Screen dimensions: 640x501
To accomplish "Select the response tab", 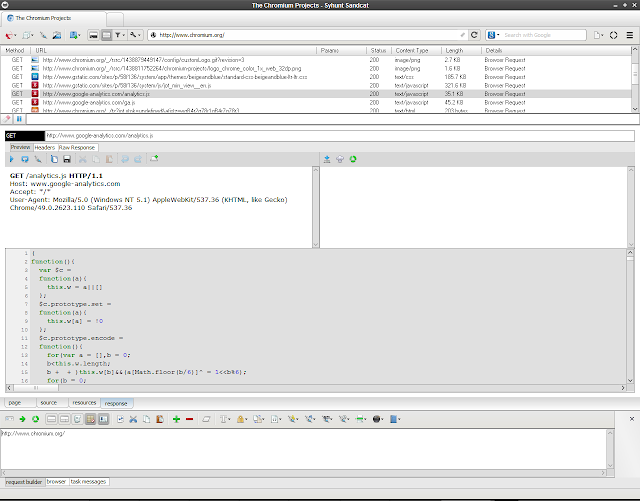I will tap(116, 403).
